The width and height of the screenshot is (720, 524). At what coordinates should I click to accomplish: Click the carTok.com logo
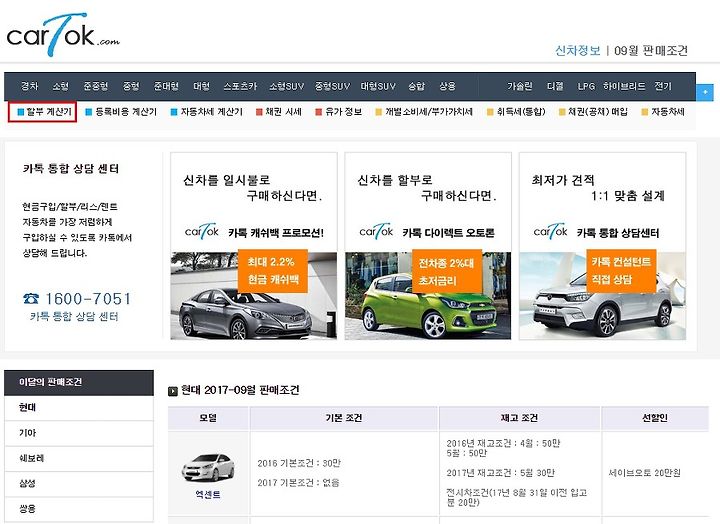click(x=63, y=35)
